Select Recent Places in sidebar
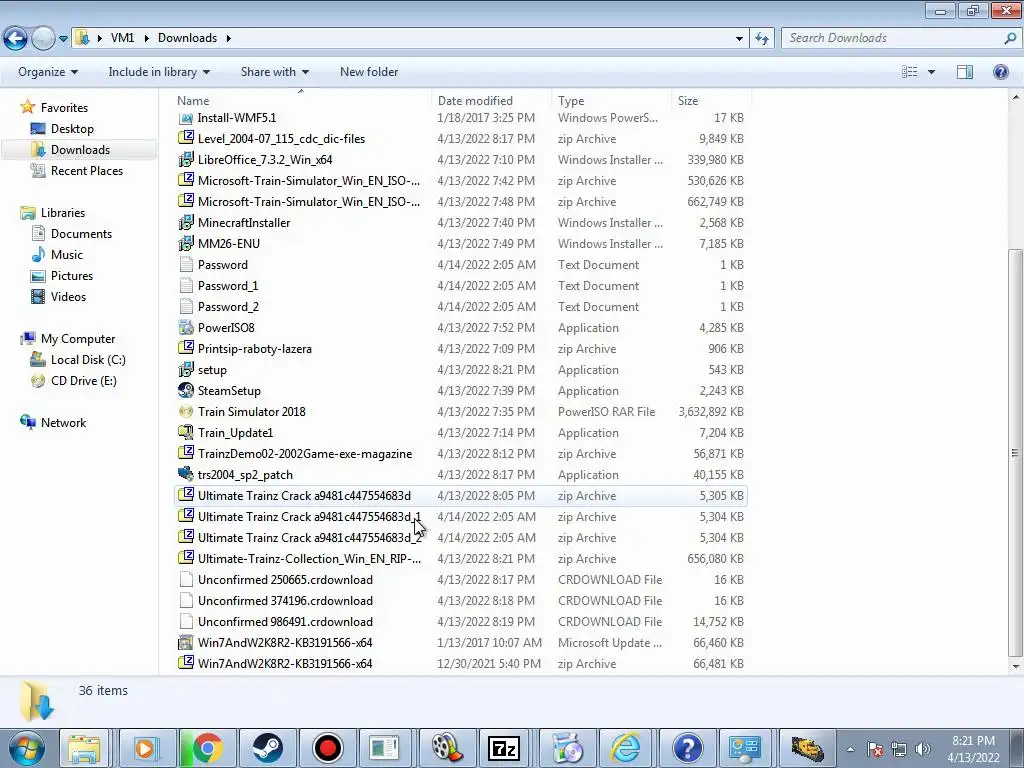 click(x=87, y=170)
